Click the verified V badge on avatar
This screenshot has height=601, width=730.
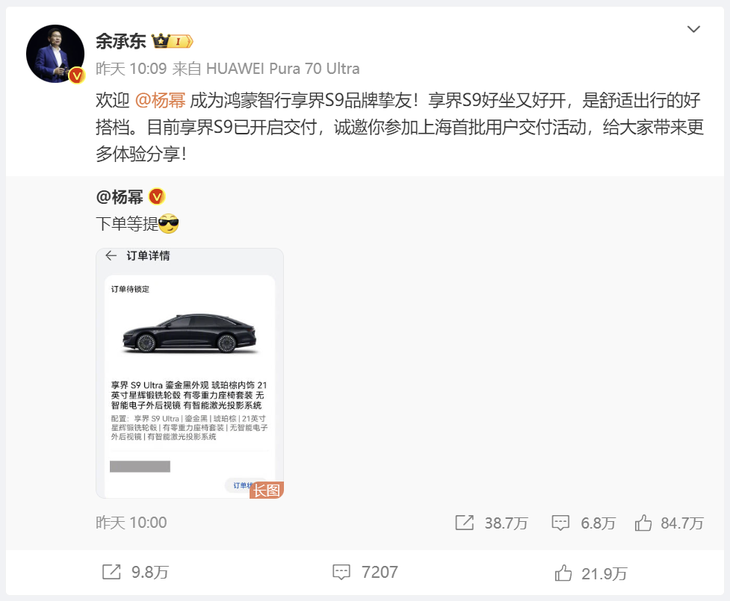(77, 75)
